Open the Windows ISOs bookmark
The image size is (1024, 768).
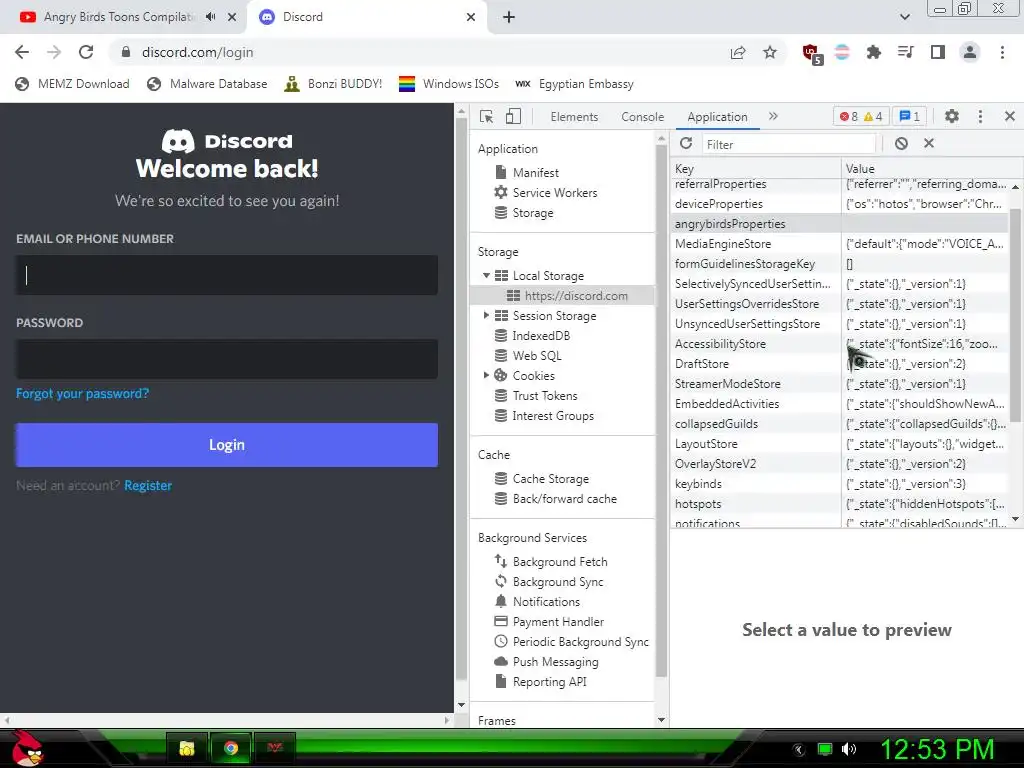point(449,84)
